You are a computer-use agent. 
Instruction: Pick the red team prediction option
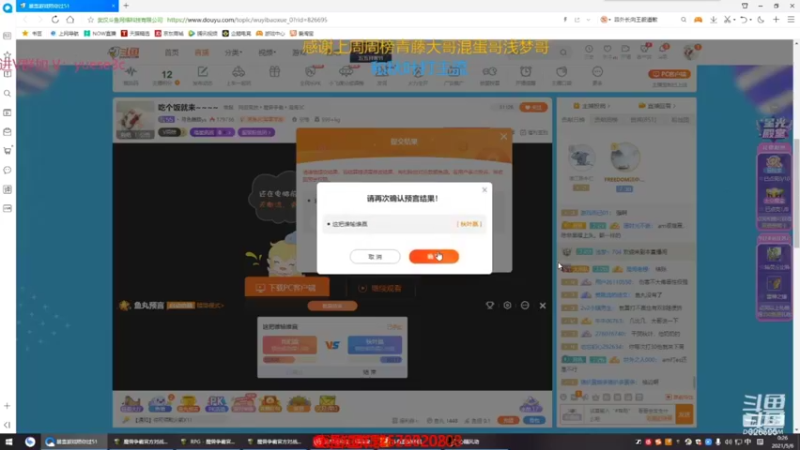[x=290, y=345]
